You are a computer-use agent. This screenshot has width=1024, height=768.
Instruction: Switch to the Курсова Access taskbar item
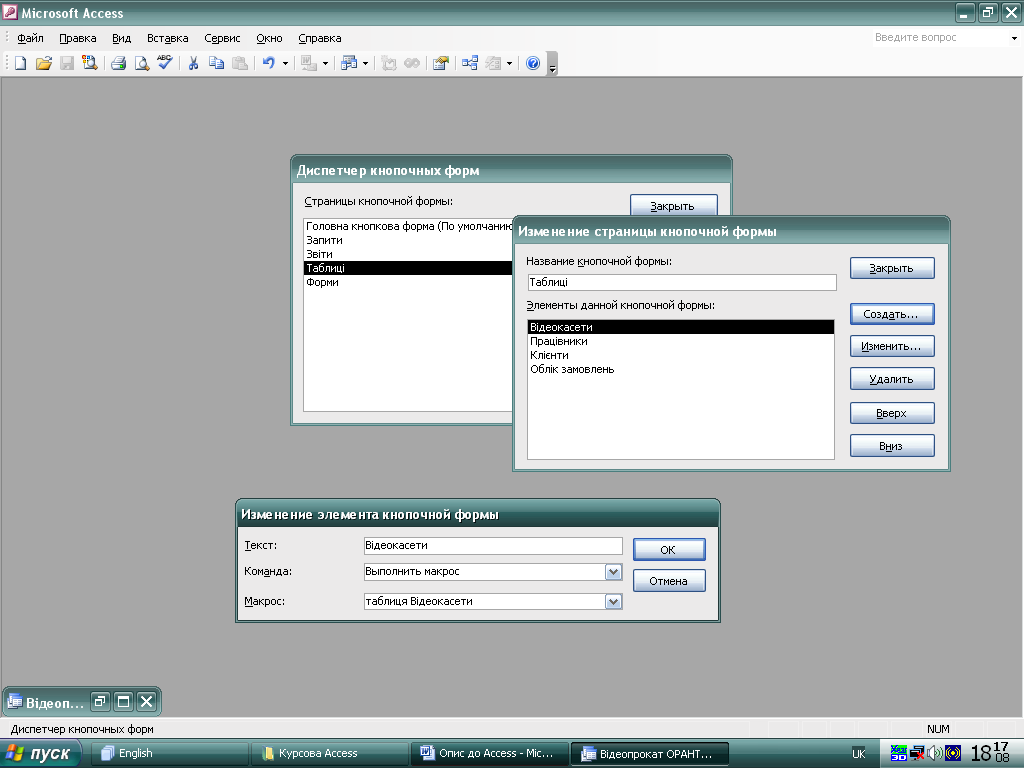coord(330,754)
